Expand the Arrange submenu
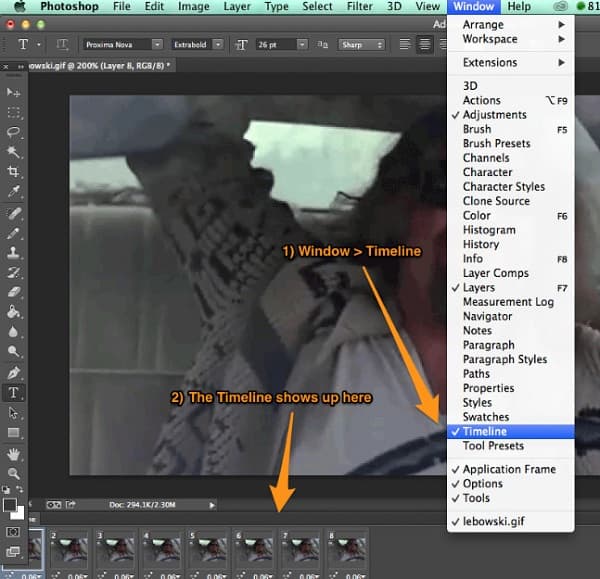The image size is (600, 579). click(510, 25)
